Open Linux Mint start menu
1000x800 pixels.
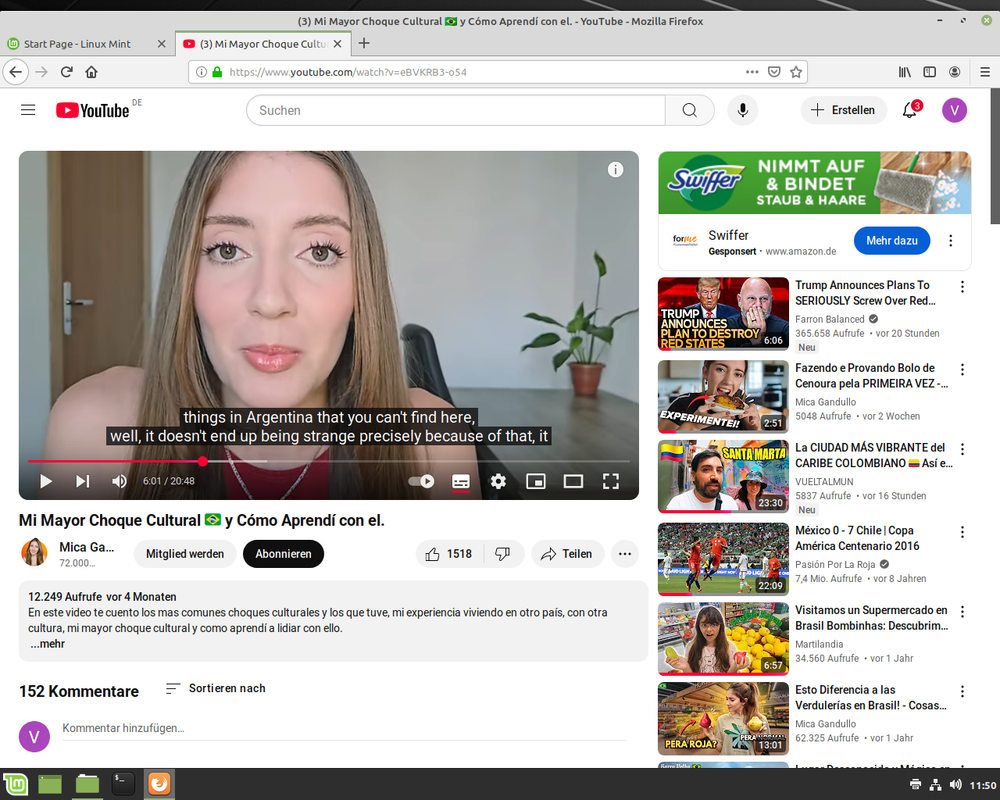pos(15,784)
